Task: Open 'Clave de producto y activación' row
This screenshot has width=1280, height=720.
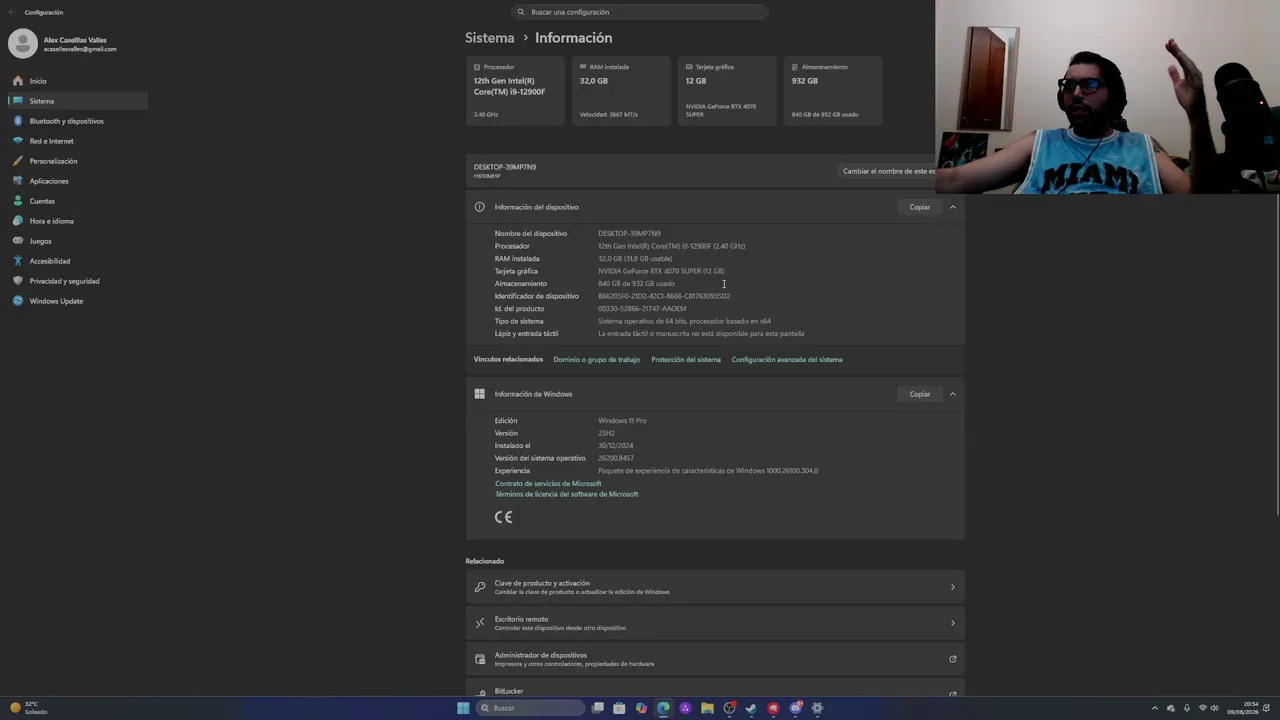Action: coord(715,587)
